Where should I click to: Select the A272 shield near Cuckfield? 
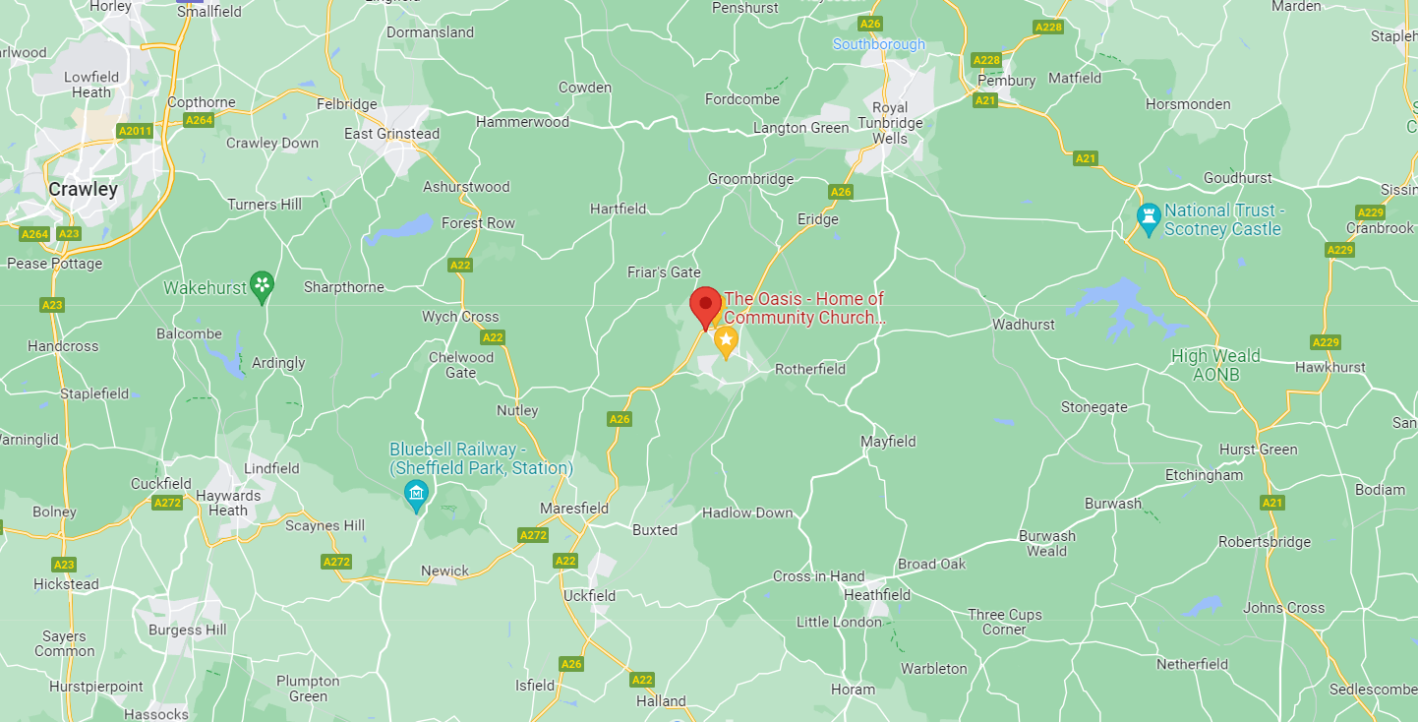167,503
